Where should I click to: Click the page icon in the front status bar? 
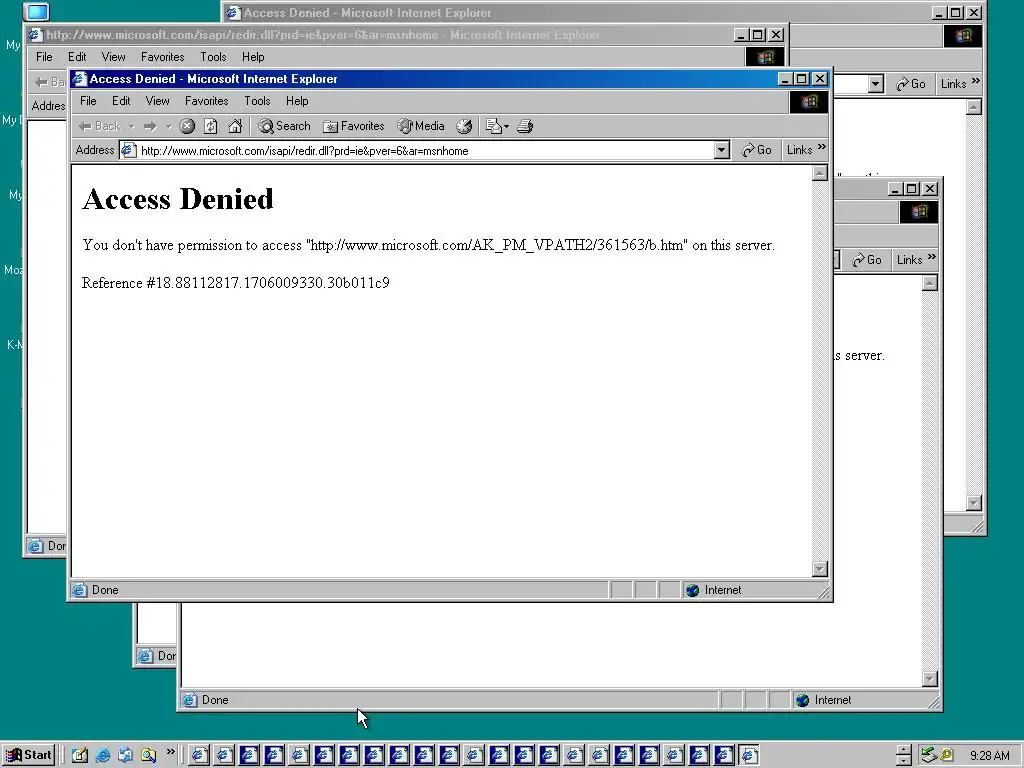coord(80,590)
